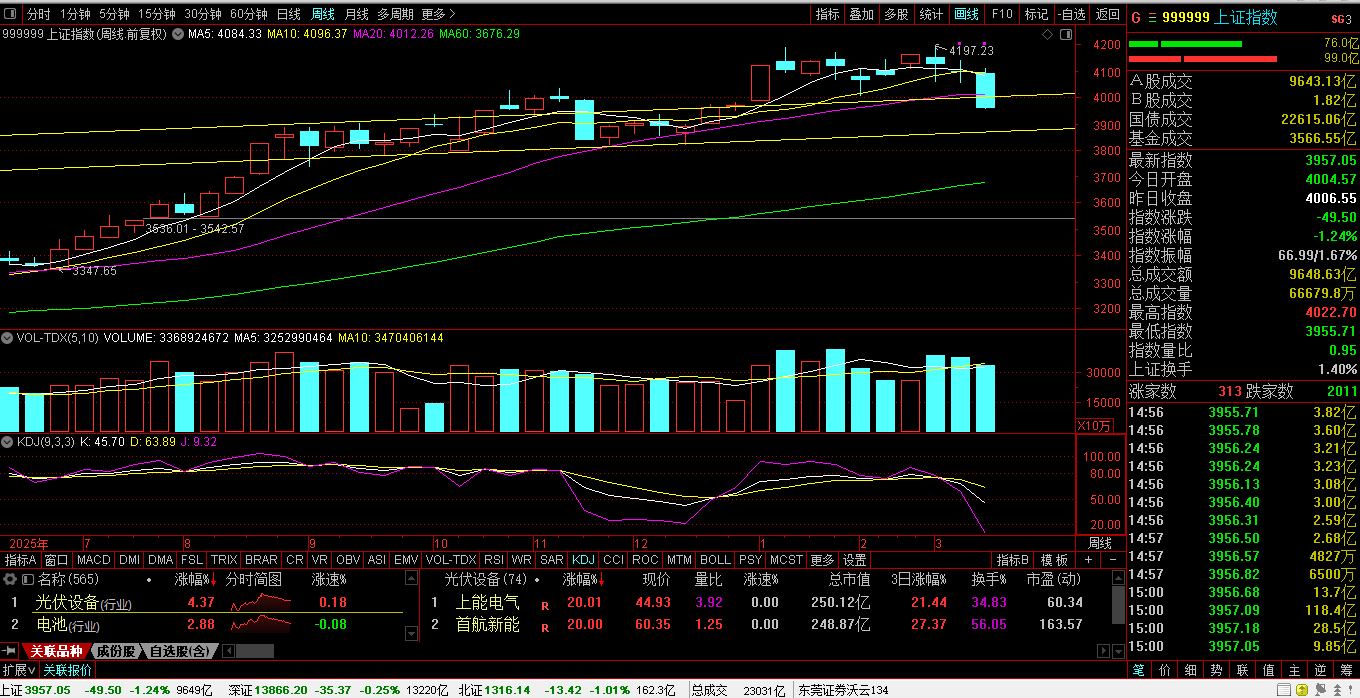Click the diamond icon at chart top-right
The image size is (1360, 698).
pos(1047,34)
